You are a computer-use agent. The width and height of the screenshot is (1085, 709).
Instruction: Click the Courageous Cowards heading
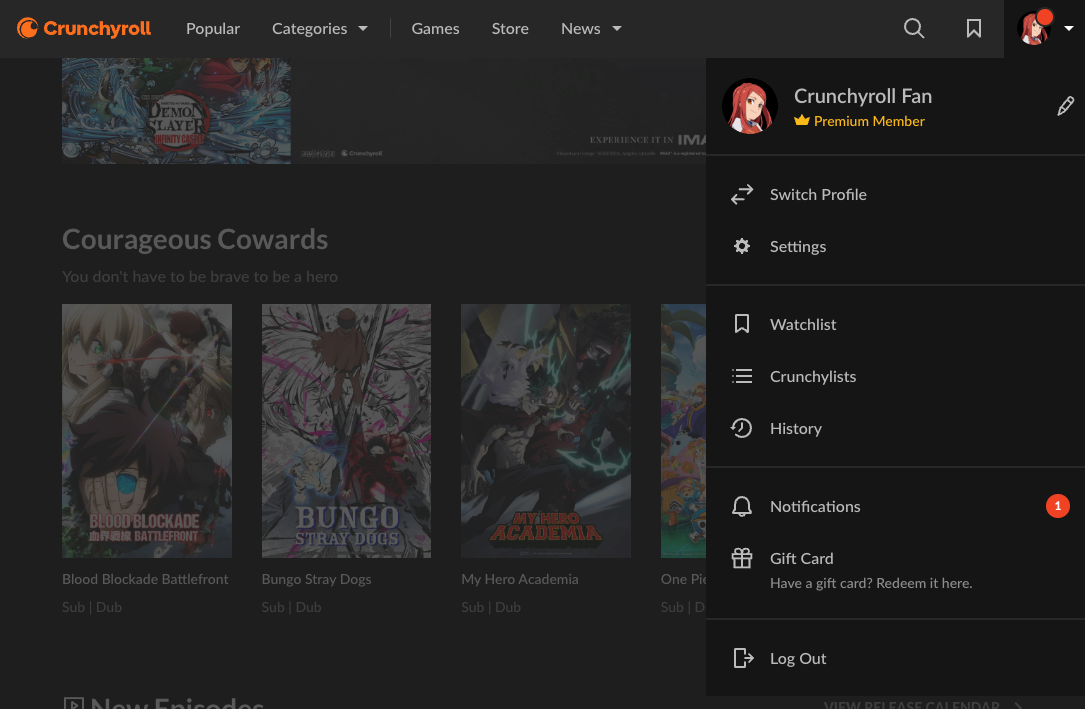click(x=195, y=239)
